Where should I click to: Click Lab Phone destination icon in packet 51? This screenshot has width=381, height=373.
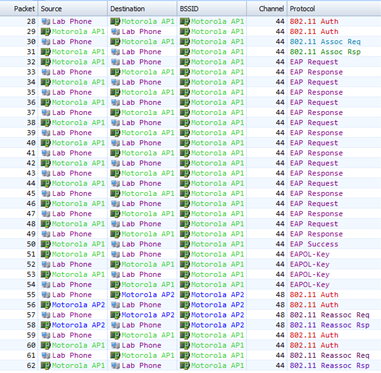click(115, 254)
